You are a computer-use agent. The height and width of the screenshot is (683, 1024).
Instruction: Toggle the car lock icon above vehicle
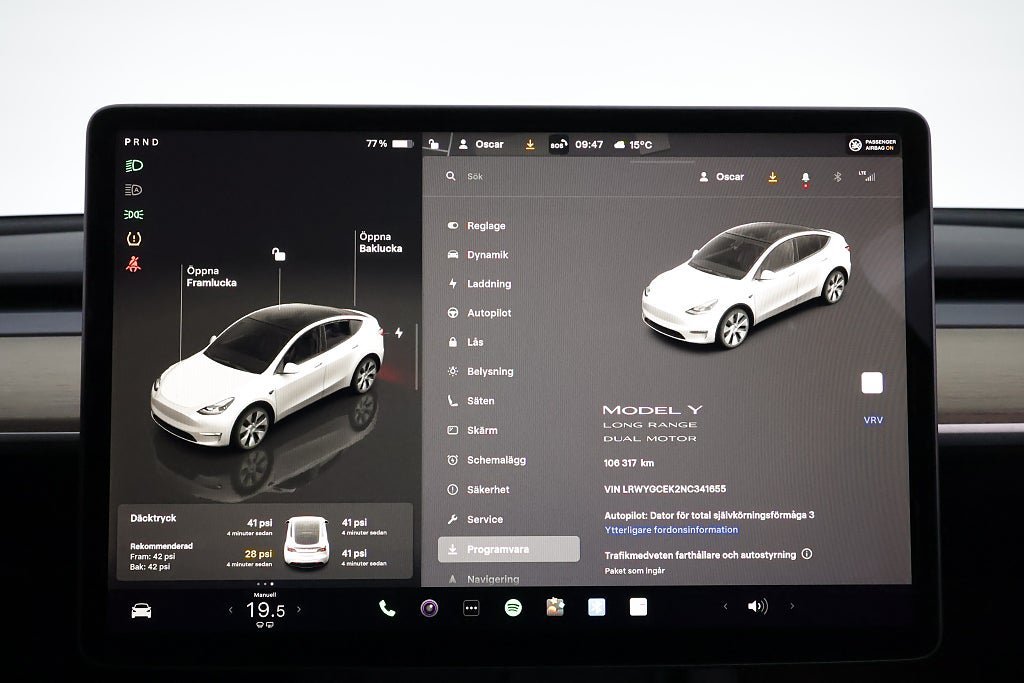[279, 254]
